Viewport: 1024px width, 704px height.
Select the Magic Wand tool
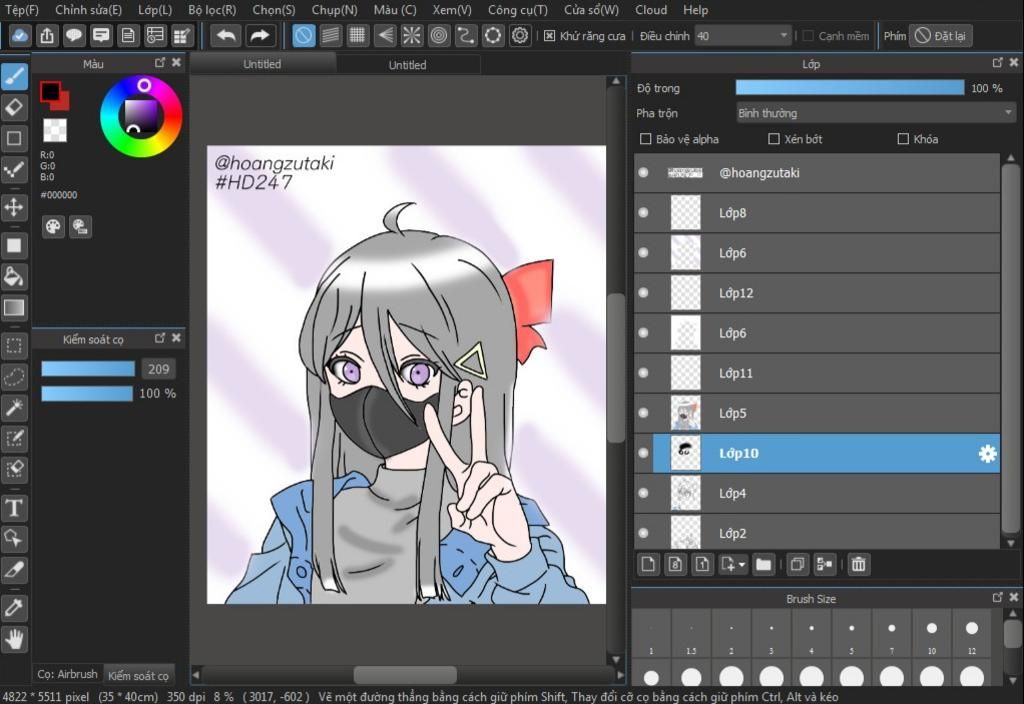pyautogui.click(x=14, y=408)
